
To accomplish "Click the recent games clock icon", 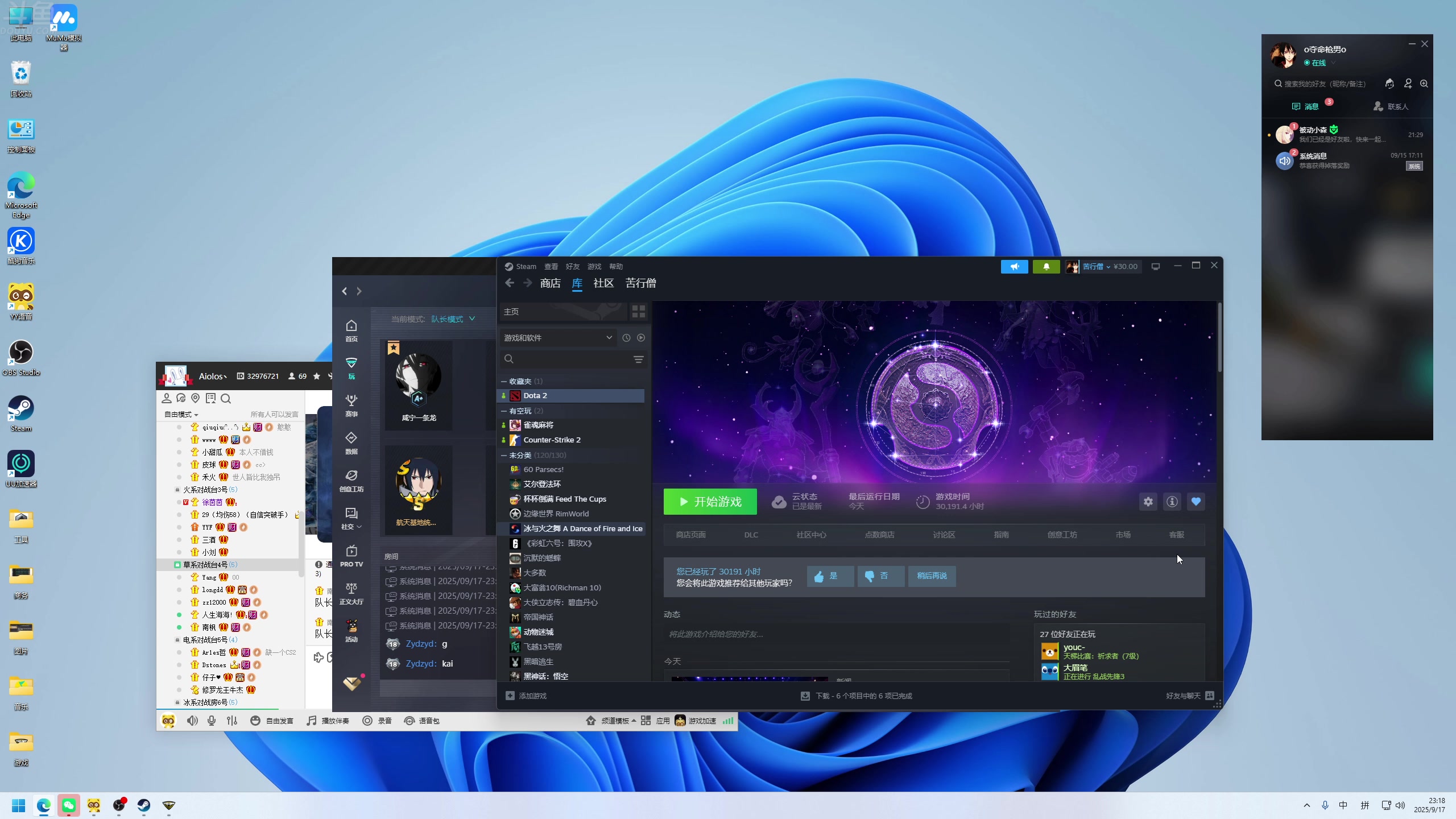I will point(626,338).
